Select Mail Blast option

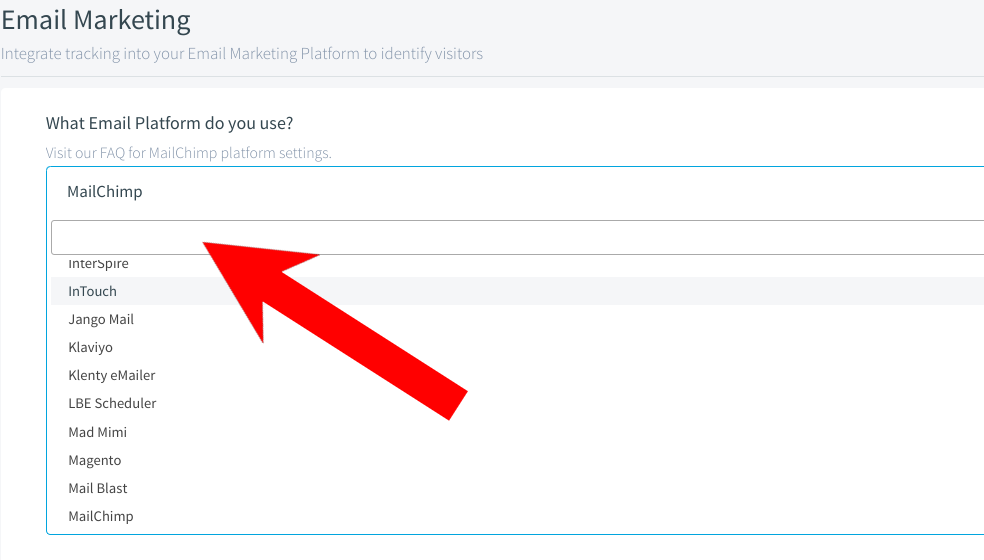pyautogui.click(x=517, y=488)
